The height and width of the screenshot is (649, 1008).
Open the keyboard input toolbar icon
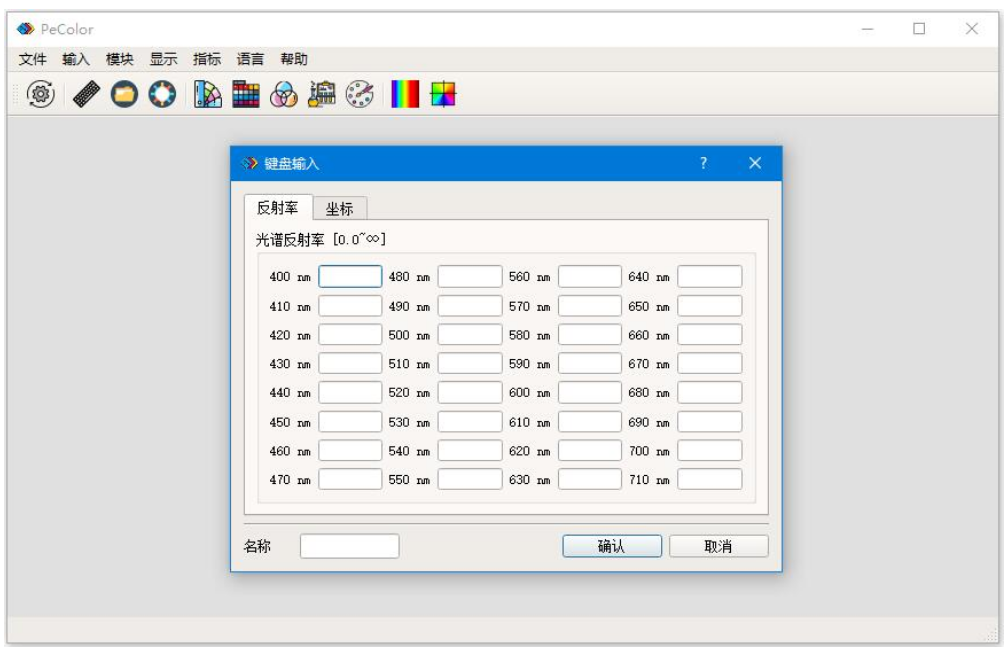point(86,94)
